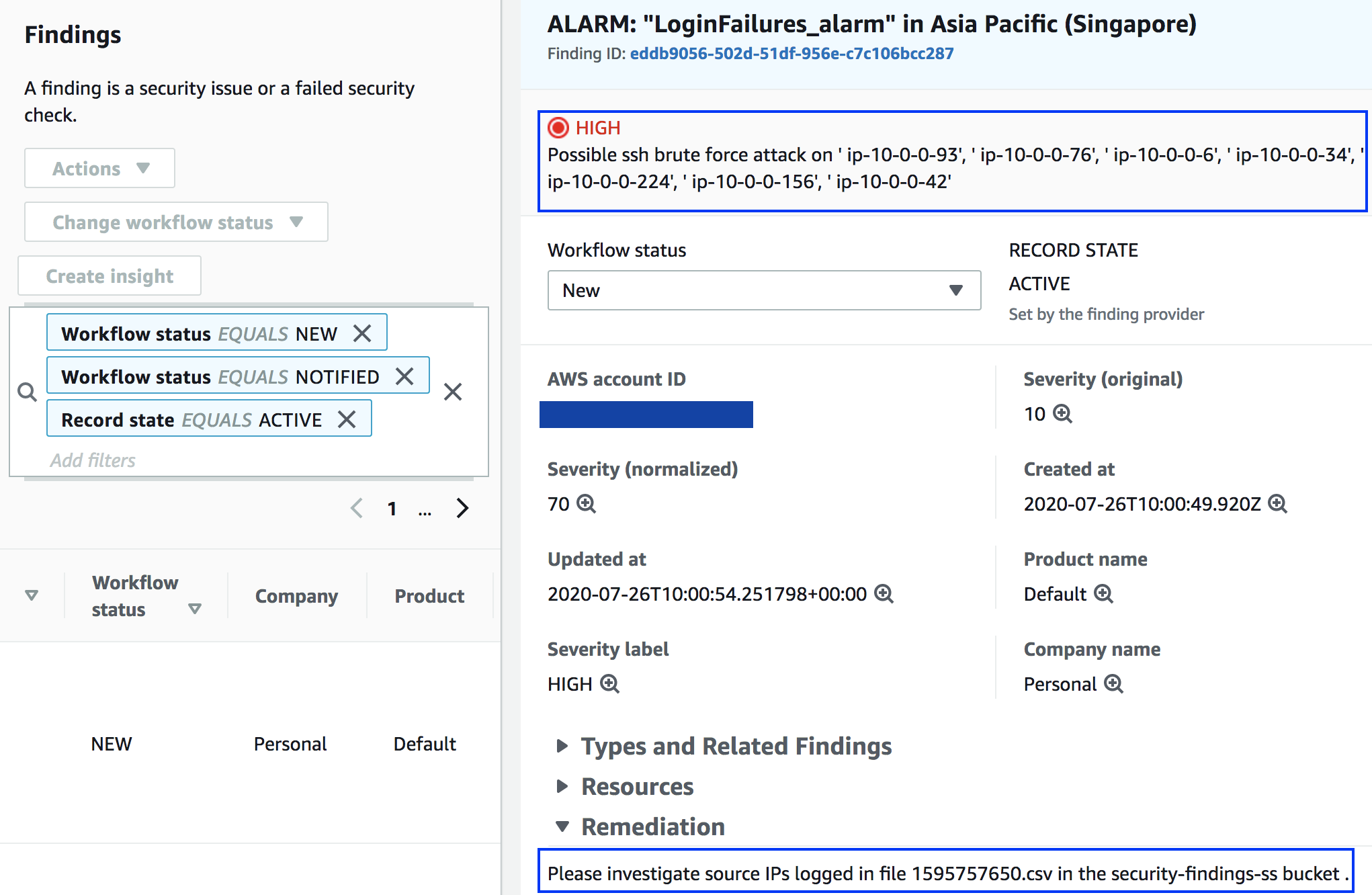
Task: Open Change workflow status dropdown
Action: point(176,222)
